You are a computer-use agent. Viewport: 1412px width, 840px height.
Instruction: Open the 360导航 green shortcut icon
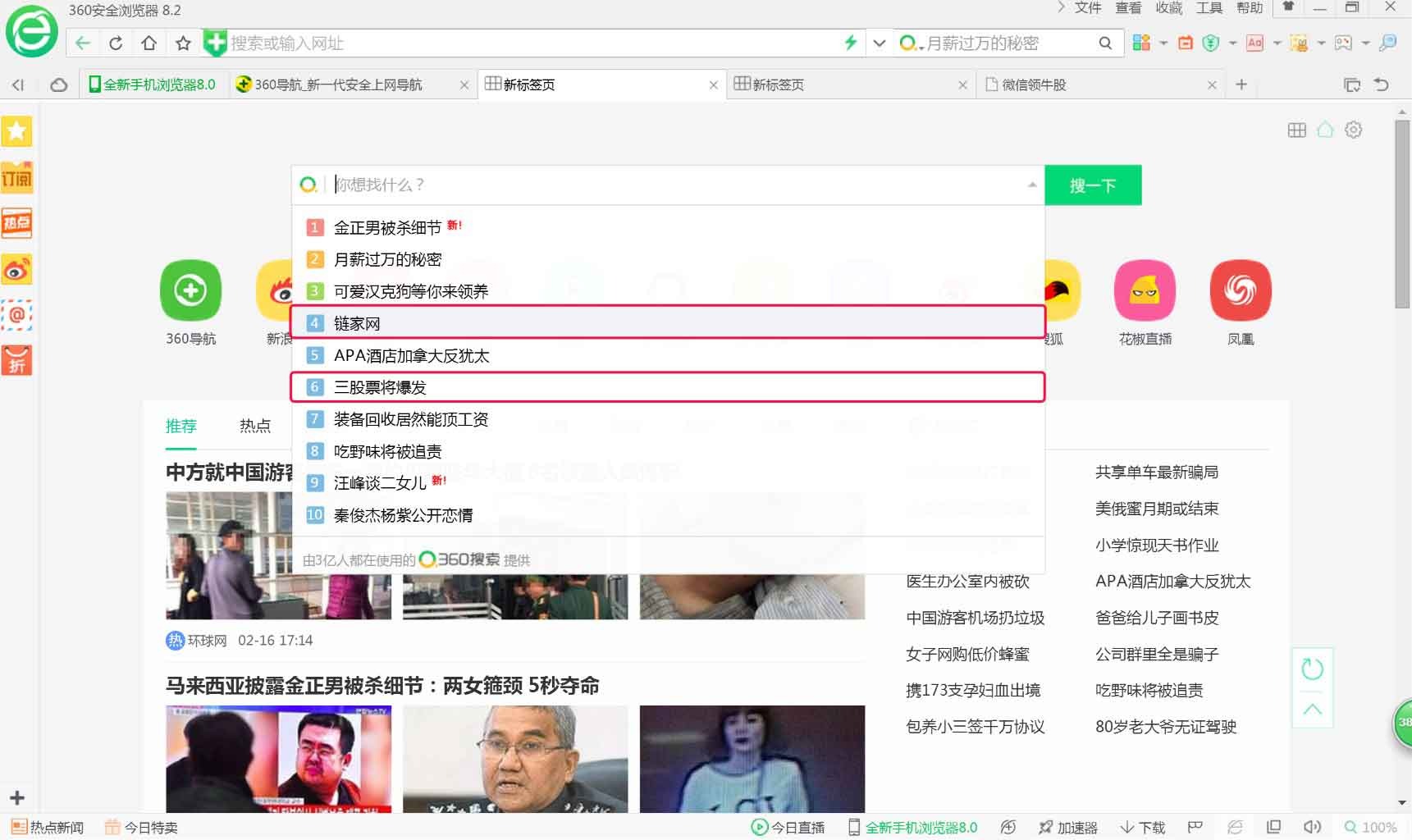pos(190,290)
